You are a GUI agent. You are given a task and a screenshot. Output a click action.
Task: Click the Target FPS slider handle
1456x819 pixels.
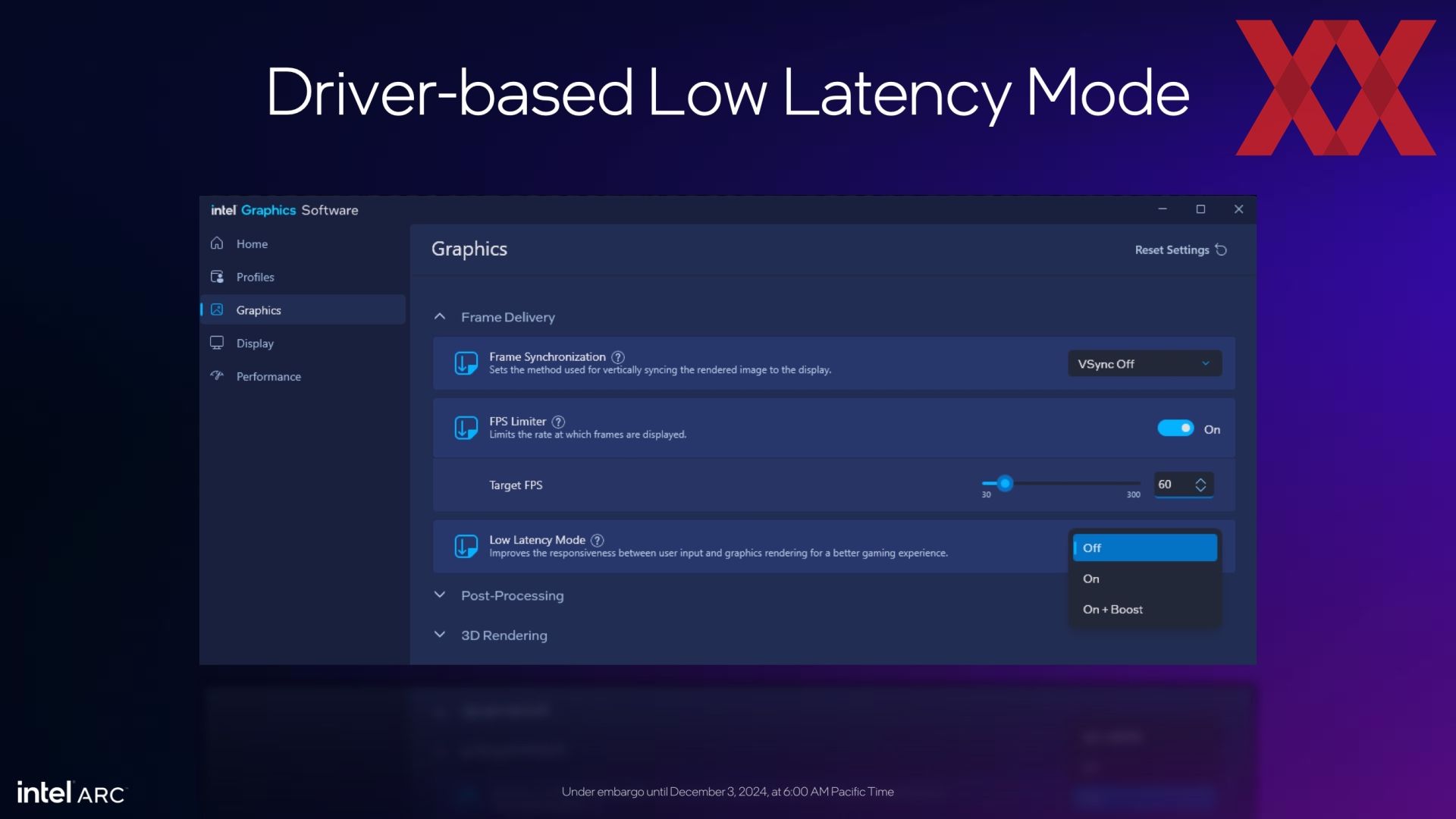click(1005, 483)
